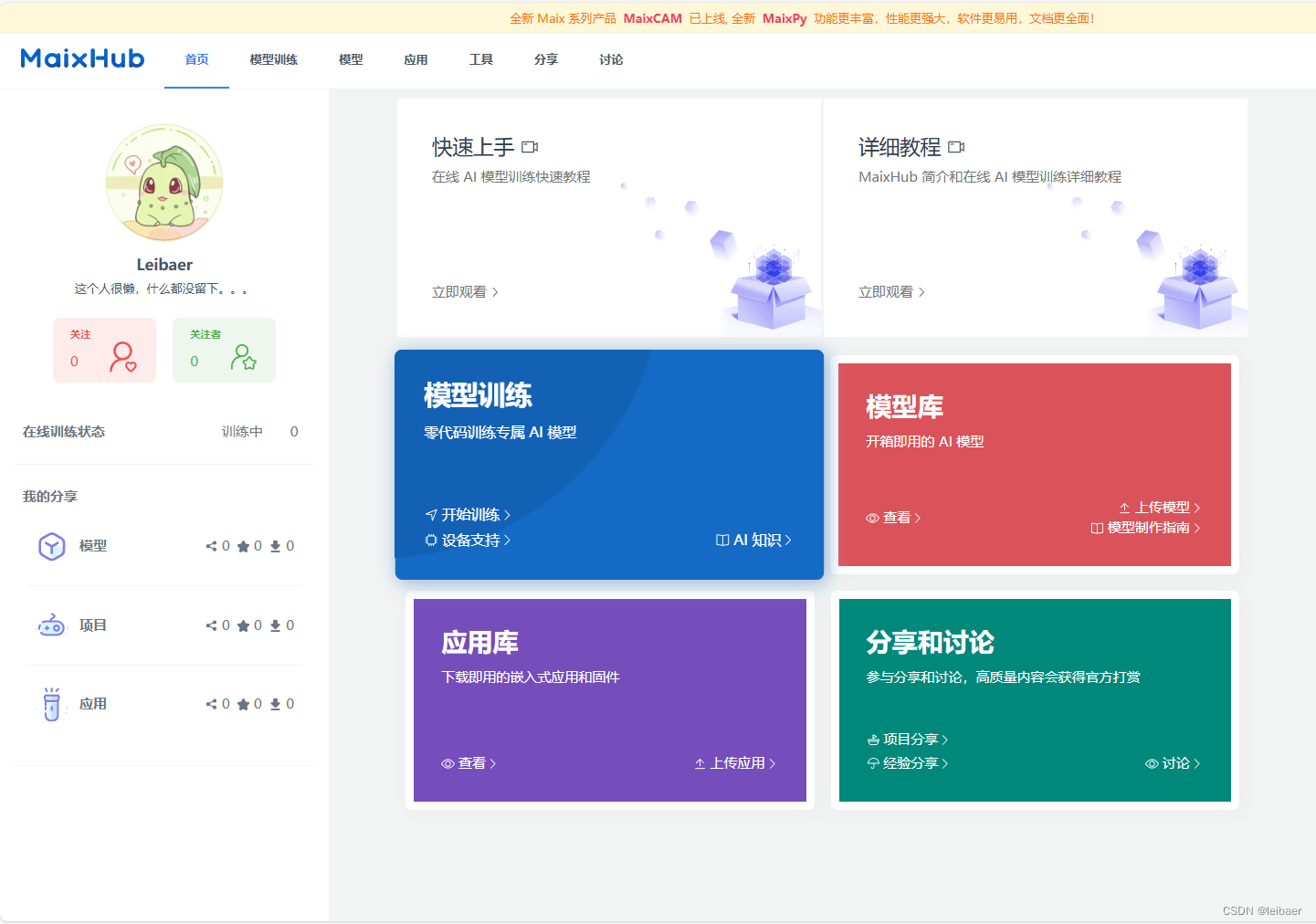Screen dimensions: 1316x924
Task: Click 经验分享 in 分享和讨论 card
Action: click(x=908, y=763)
